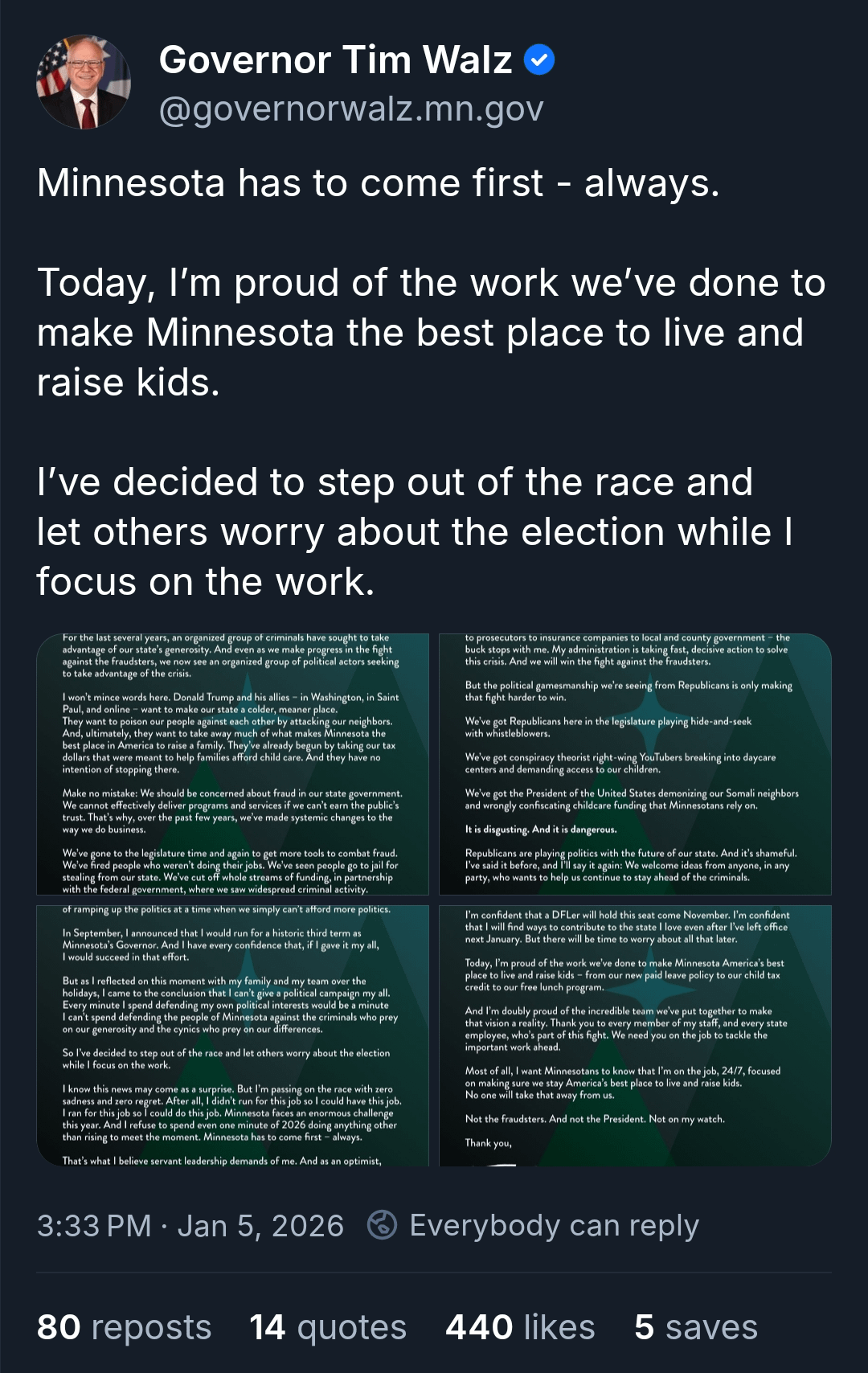The height and width of the screenshot is (1373, 868).
Task: Click the Jan 5, 2026 post date
Action: [x=260, y=1226]
